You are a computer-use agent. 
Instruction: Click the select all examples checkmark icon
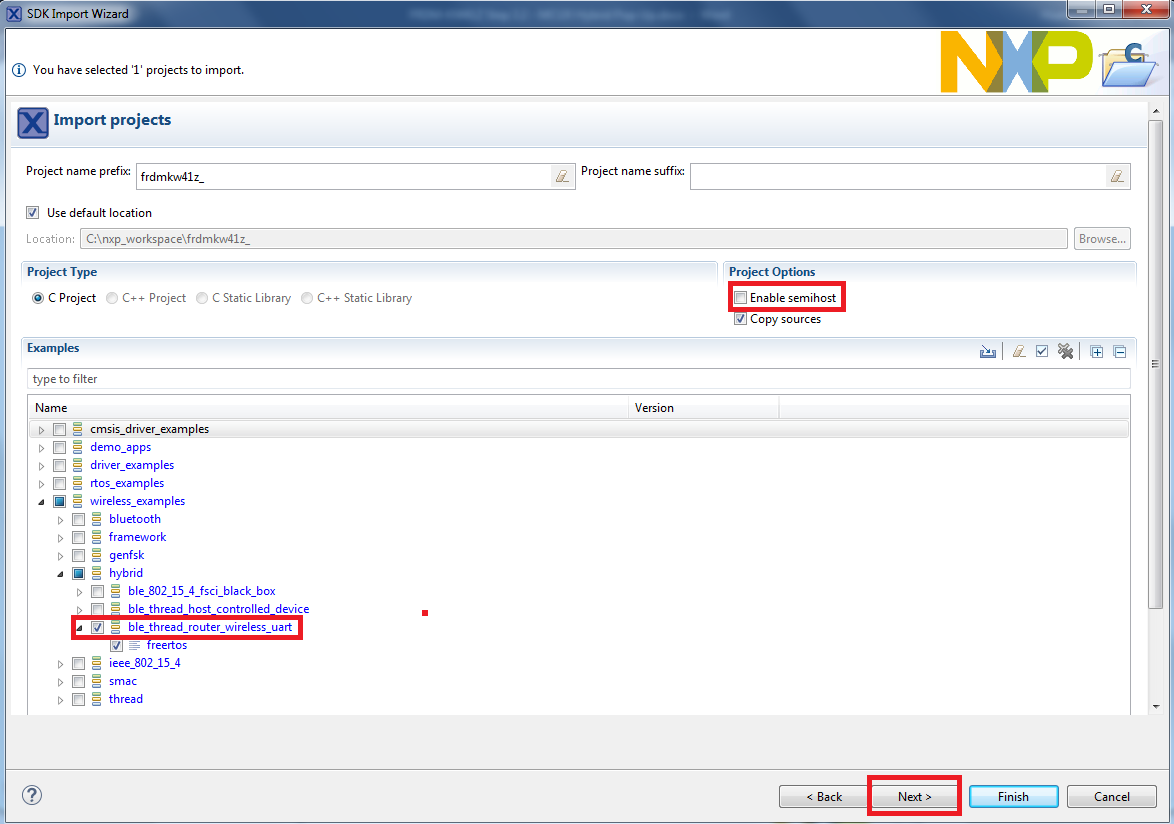click(1042, 351)
